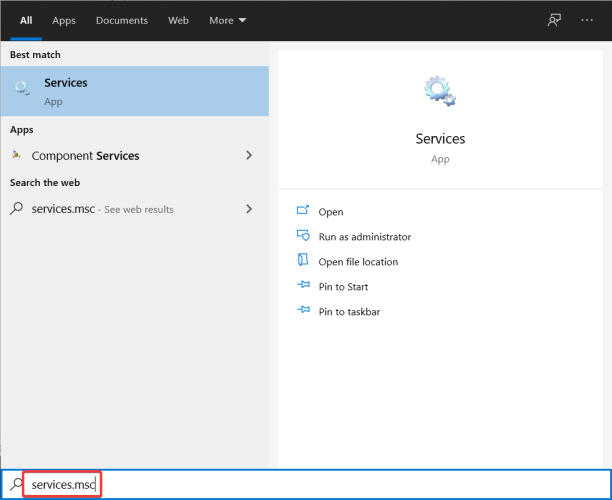
Task: Click the magnifier icon beside the services.msc web result
Action: [x=17, y=209]
